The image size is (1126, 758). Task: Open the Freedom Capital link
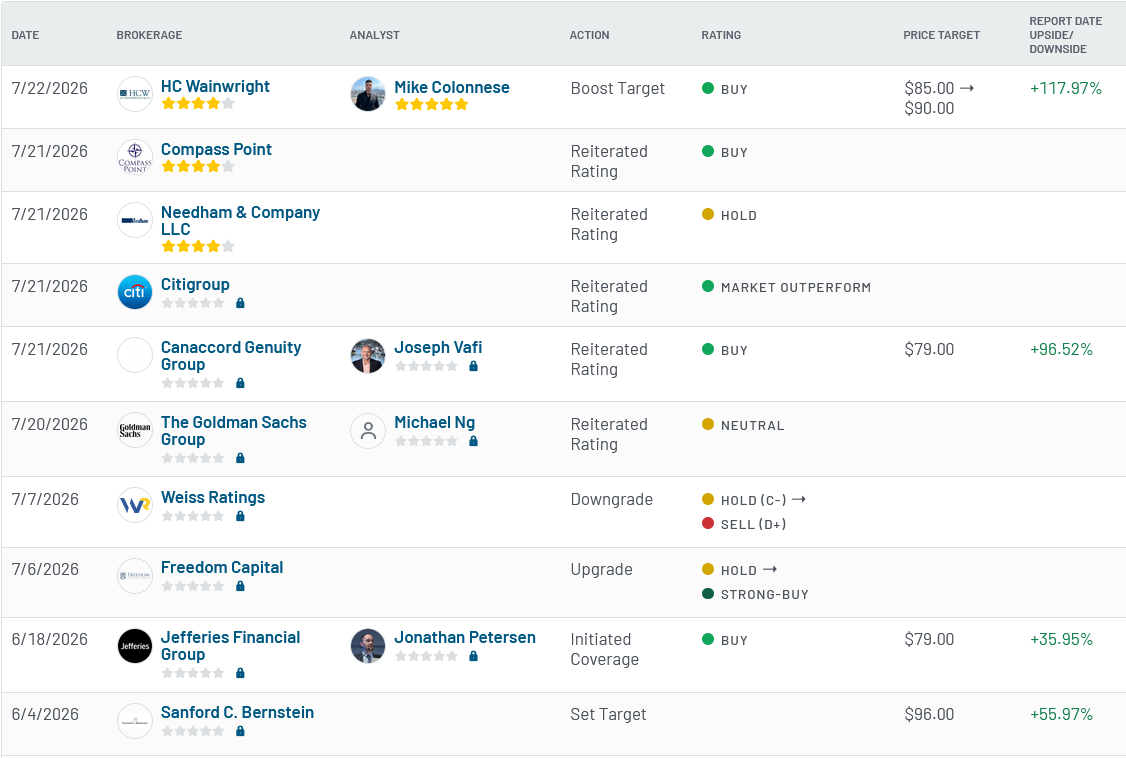222,567
